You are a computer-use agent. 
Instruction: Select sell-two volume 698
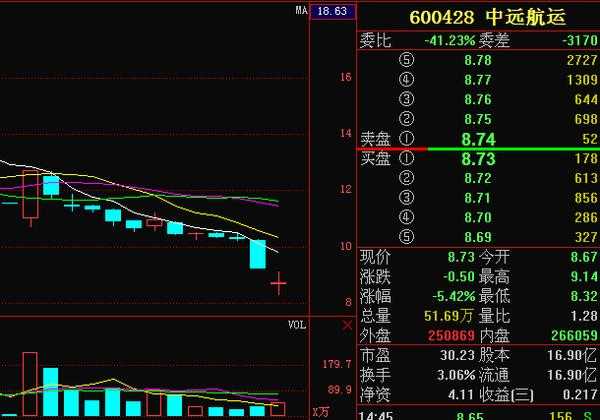tap(586, 119)
